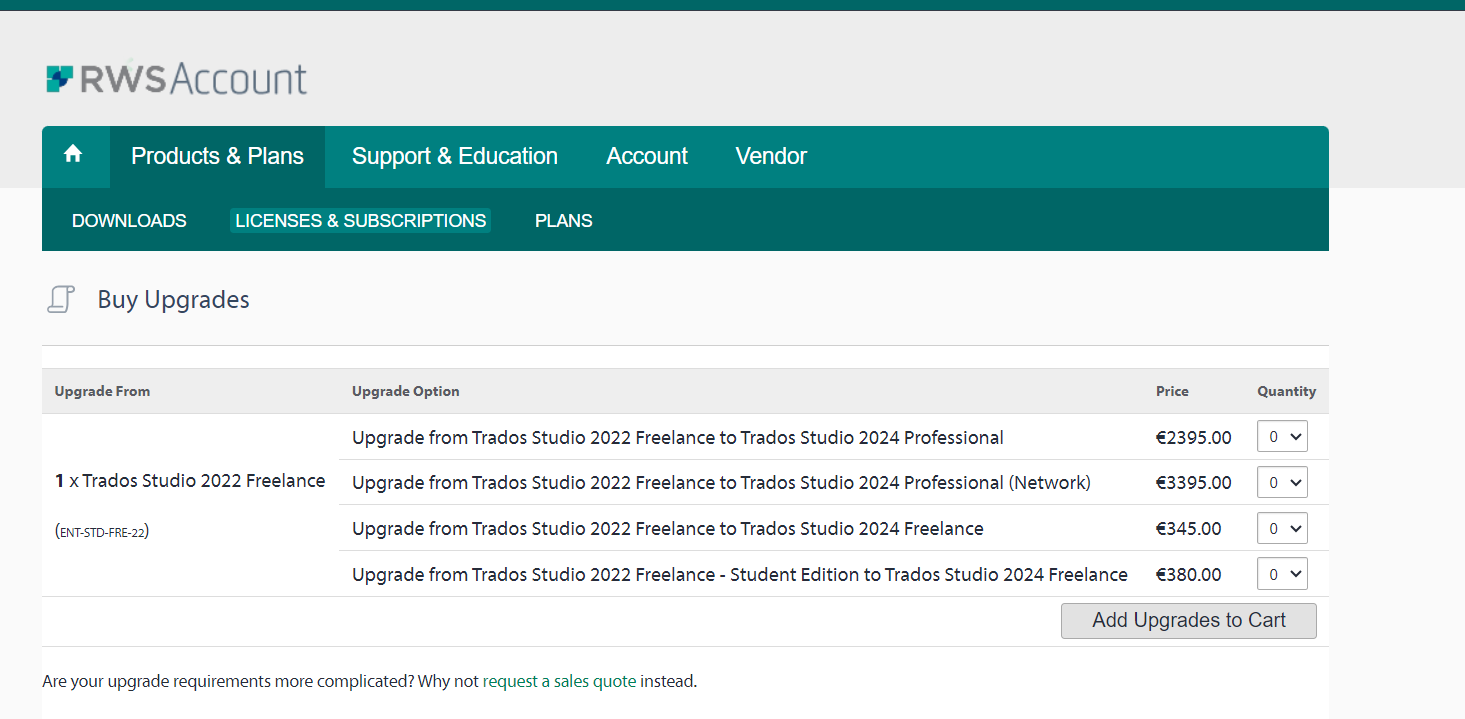Open the Account tab
The height and width of the screenshot is (719, 1465).
(647, 156)
